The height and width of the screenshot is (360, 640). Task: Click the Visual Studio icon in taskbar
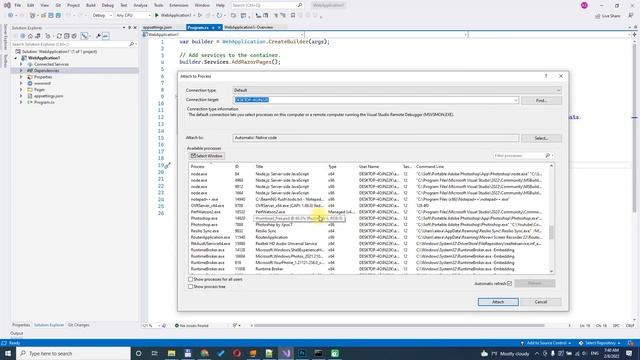tap(286, 353)
